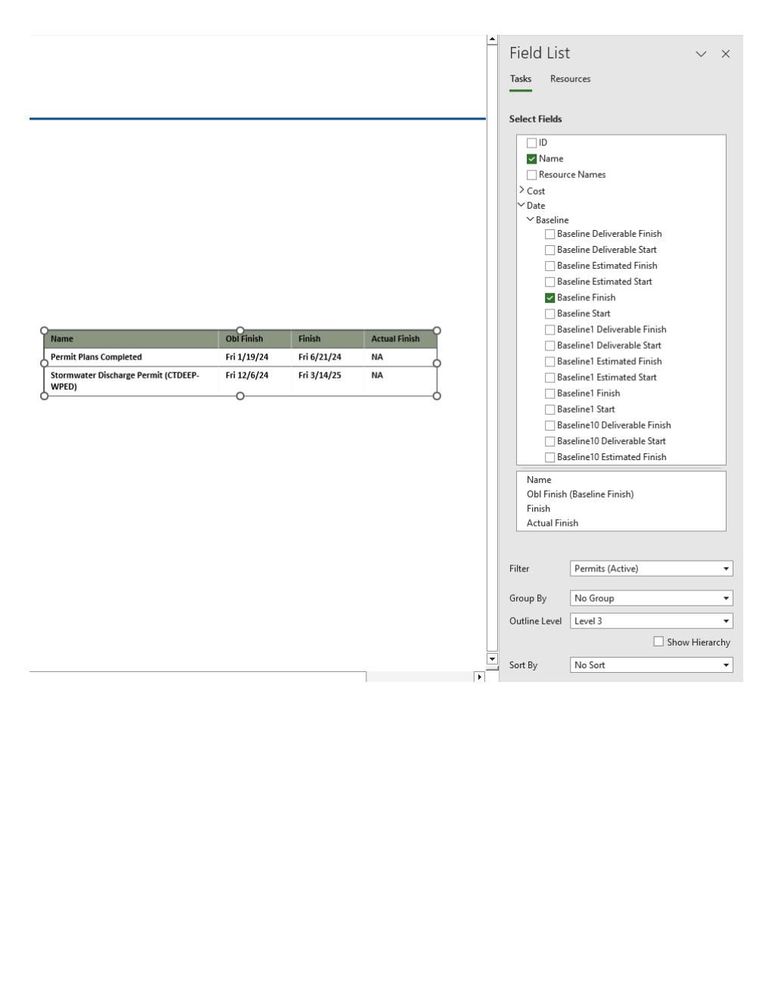The height and width of the screenshot is (999, 772).
Task: Click NA in Stormwater Discharge Permit row
Action: click(x=401, y=381)
